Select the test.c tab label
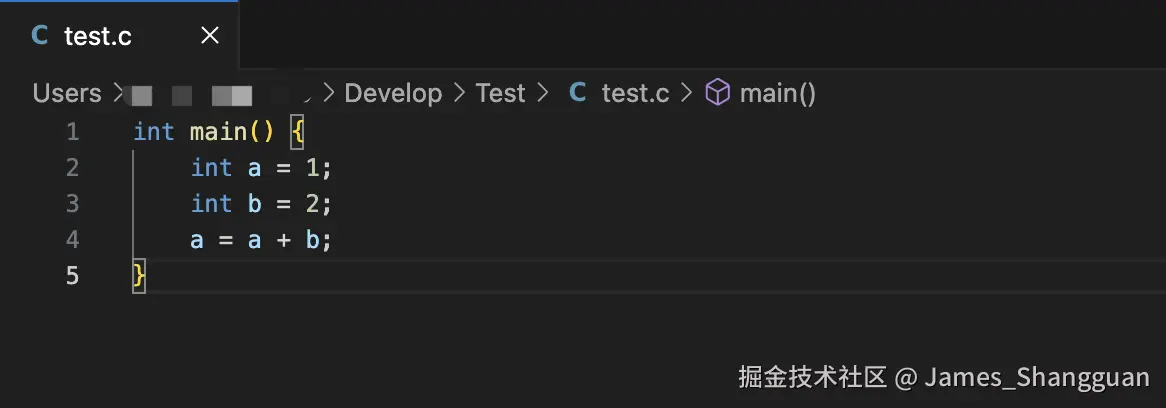The image size is (1166, 408). (x=98, y=36)
